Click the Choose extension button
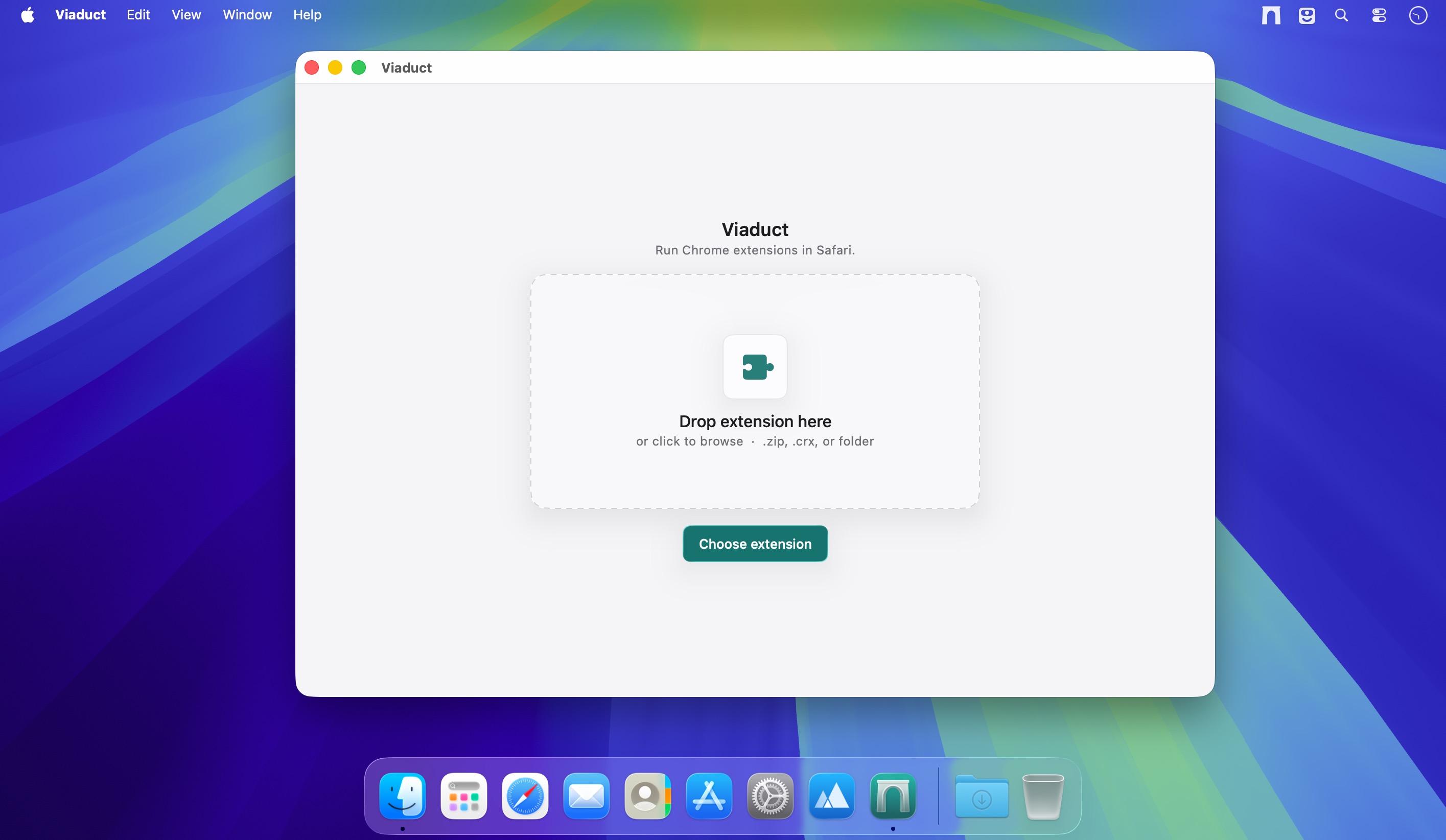 (x=755, y=543)
